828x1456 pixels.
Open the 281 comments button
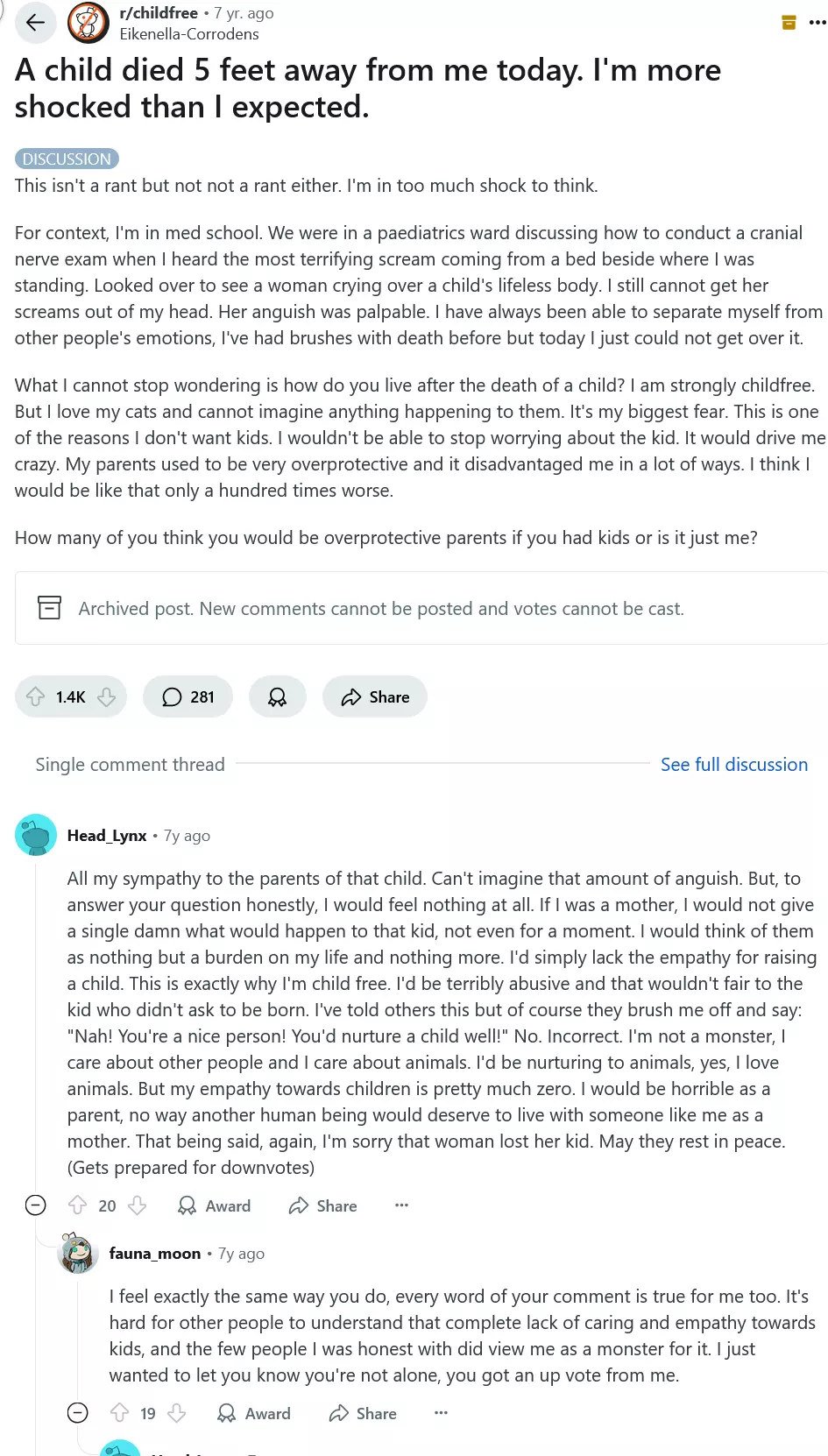point(188,697)
